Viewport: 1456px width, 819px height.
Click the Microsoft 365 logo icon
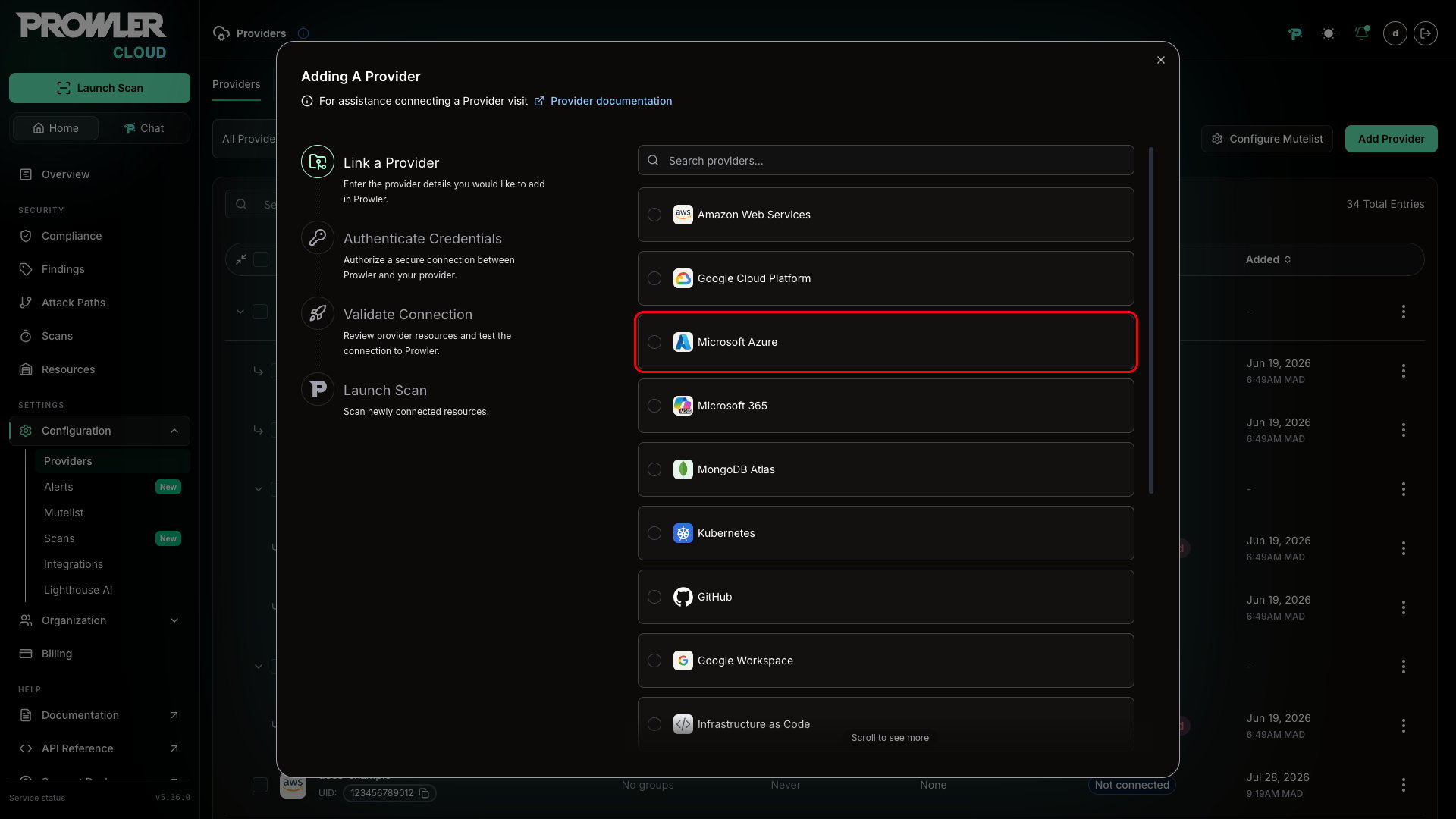(x=683, y=406)
